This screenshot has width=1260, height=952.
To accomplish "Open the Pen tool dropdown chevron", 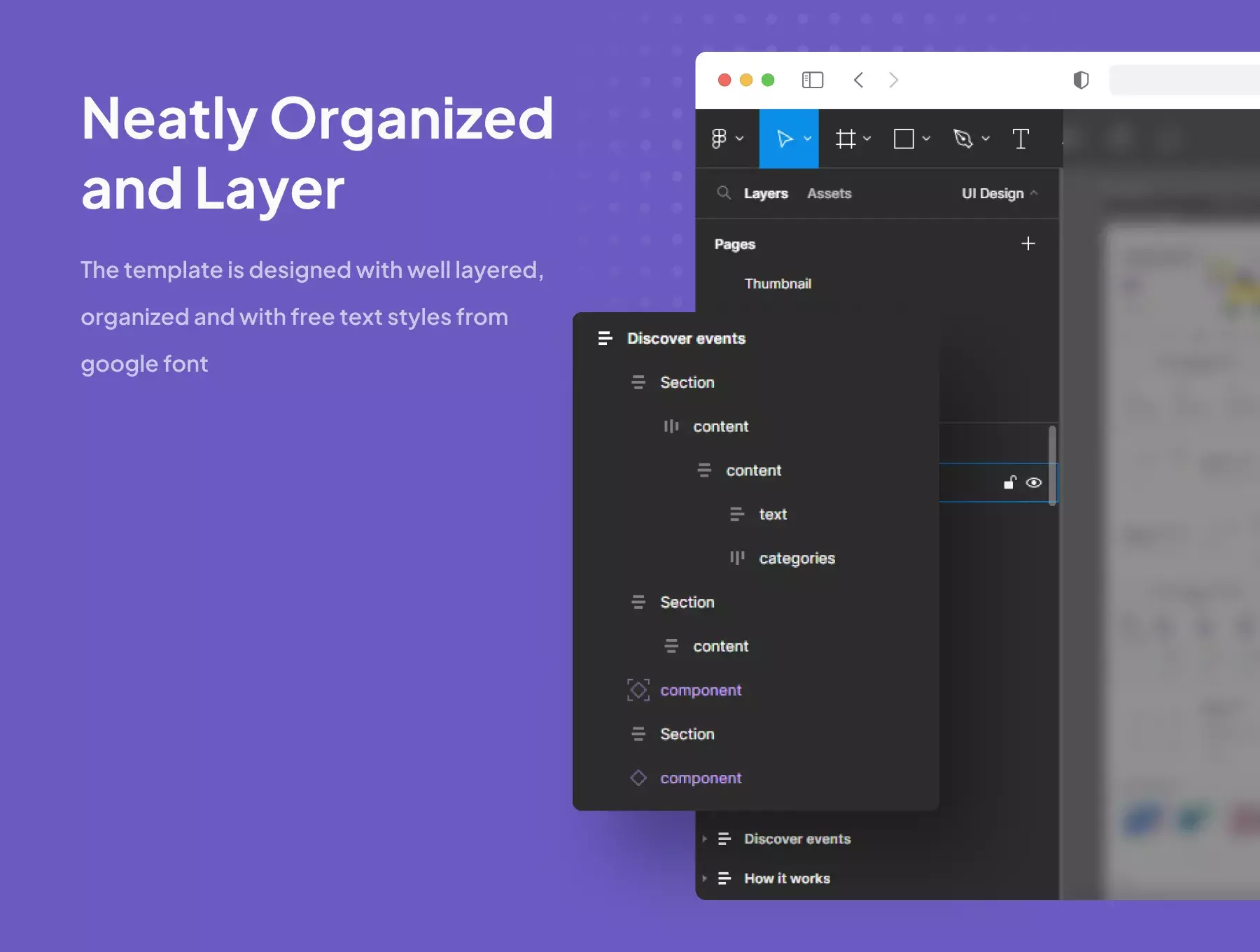I will pyautogui.click(x=986, y=139).
